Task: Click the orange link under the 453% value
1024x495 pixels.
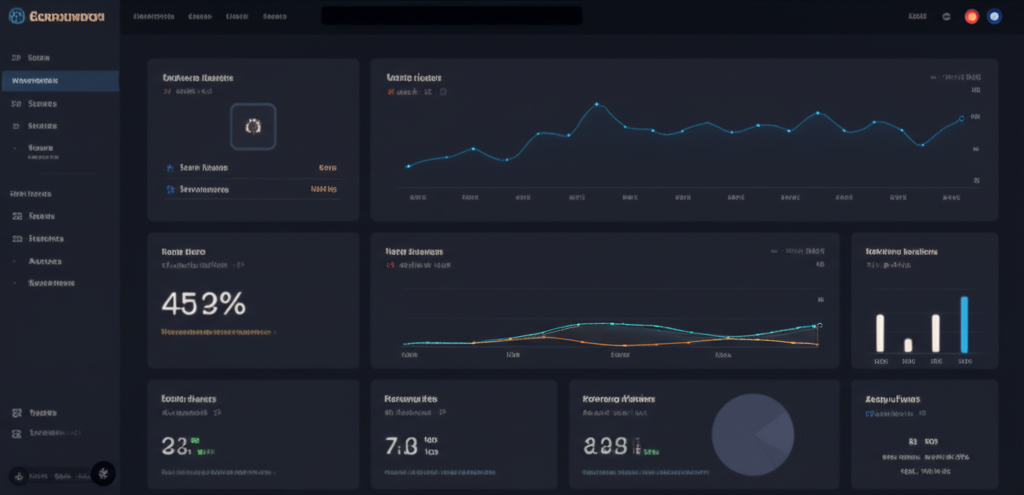Action: point(217,331)
